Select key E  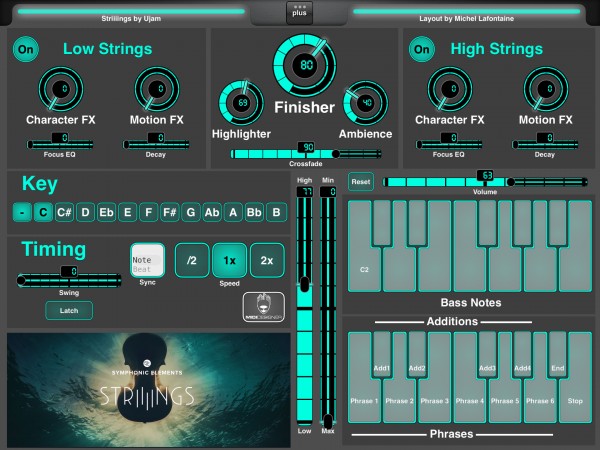[x=127, y=212]
